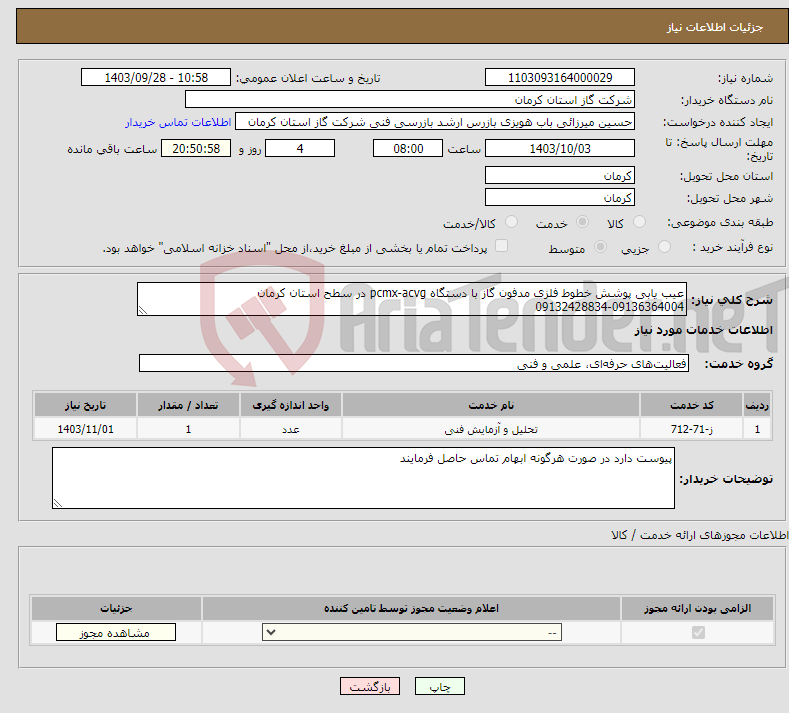Click the need date cell 1403/11/01
The image size is (789, 713).
click(x=85, y=429)
